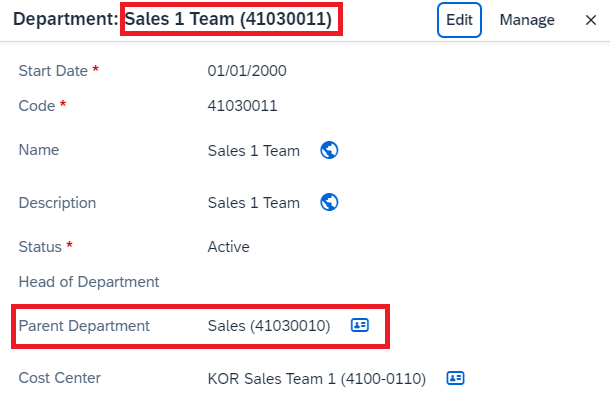The image size is (610, 401).
Task: Close the Department detail panel
Action: tap(591, 20)
